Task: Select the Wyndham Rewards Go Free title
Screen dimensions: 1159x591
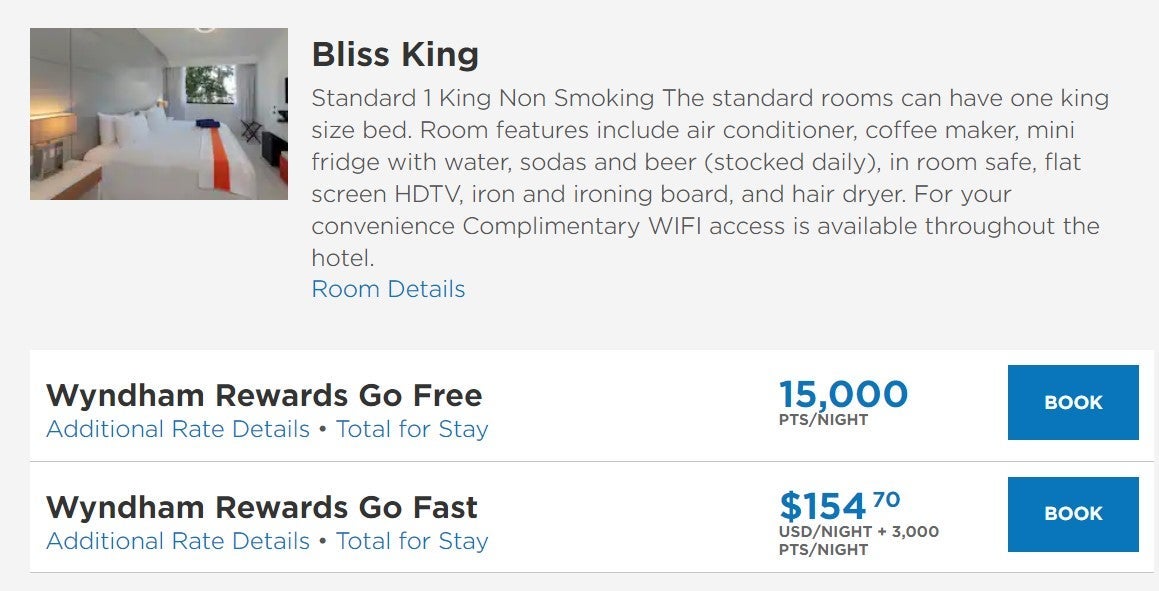Action: [x=264, y=395]
